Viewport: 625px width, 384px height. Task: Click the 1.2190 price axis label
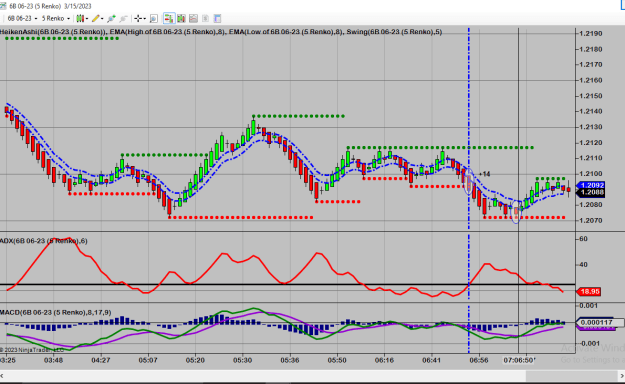[x=591, y=33]
